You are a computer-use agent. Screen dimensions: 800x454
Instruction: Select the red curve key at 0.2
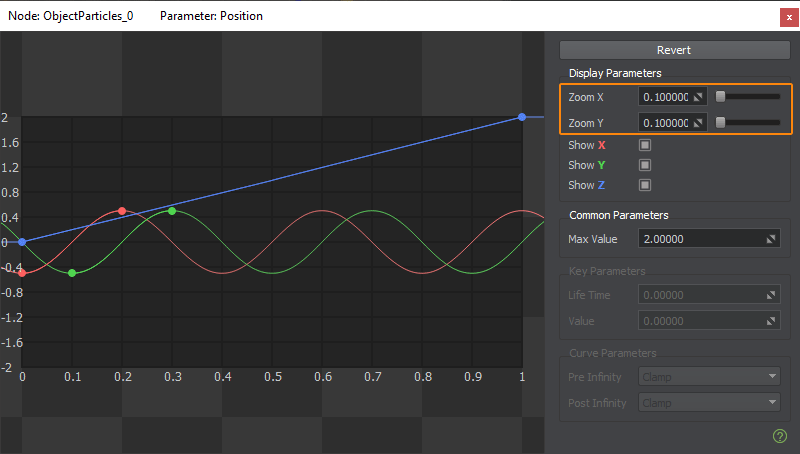click(122, 211)
